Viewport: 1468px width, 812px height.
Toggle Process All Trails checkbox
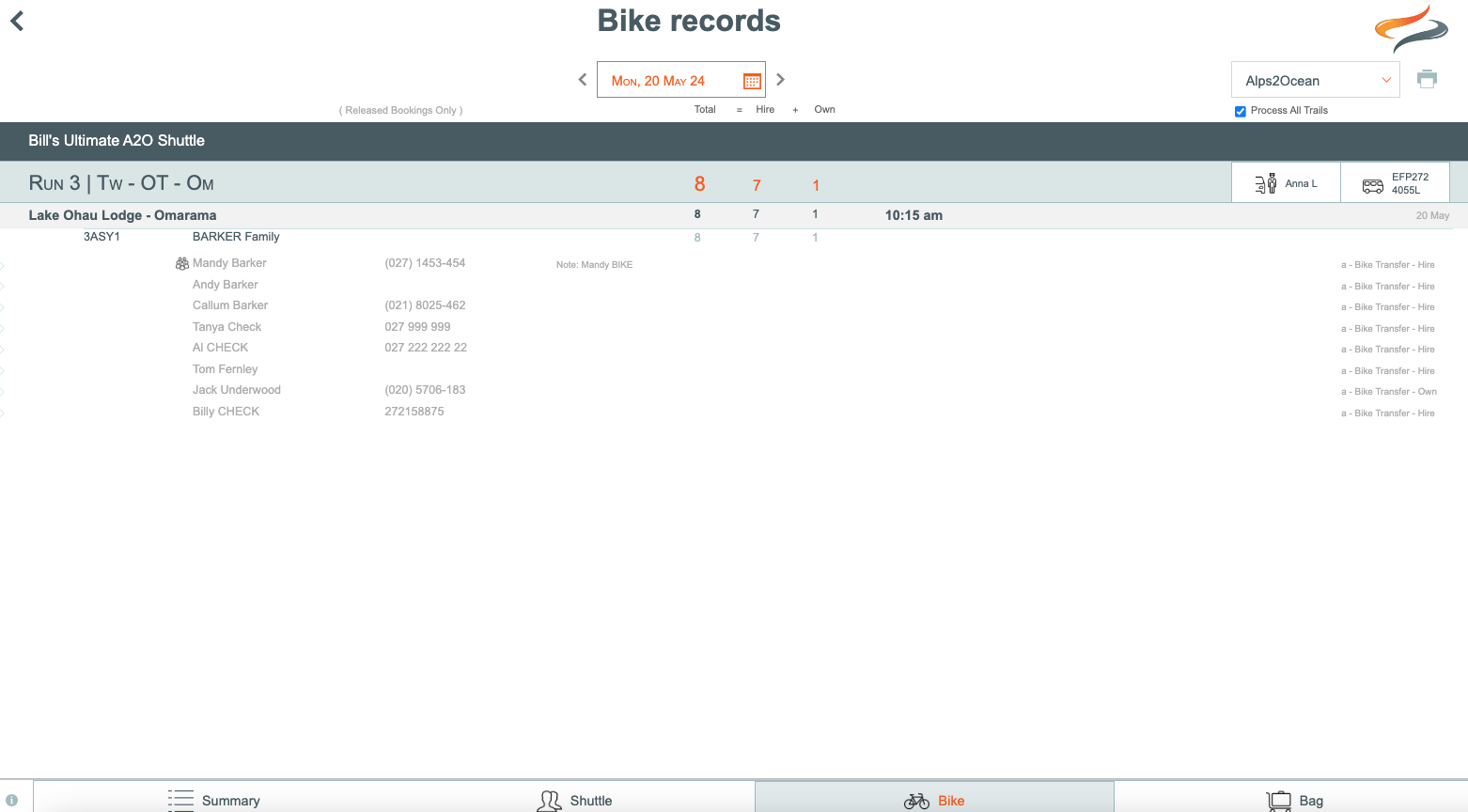coord(1240,111)
